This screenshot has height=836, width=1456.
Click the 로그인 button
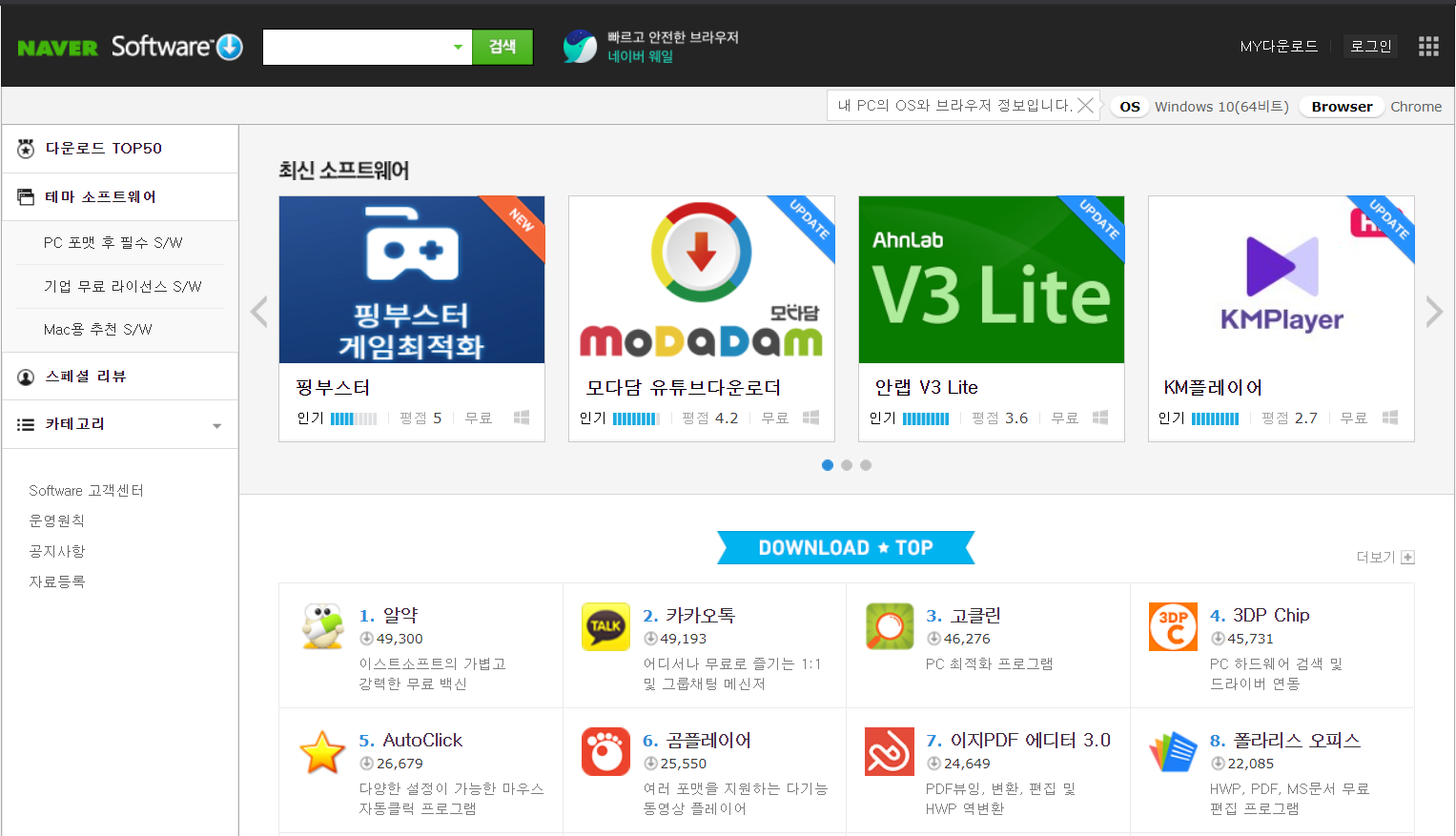pos(1371,46)
